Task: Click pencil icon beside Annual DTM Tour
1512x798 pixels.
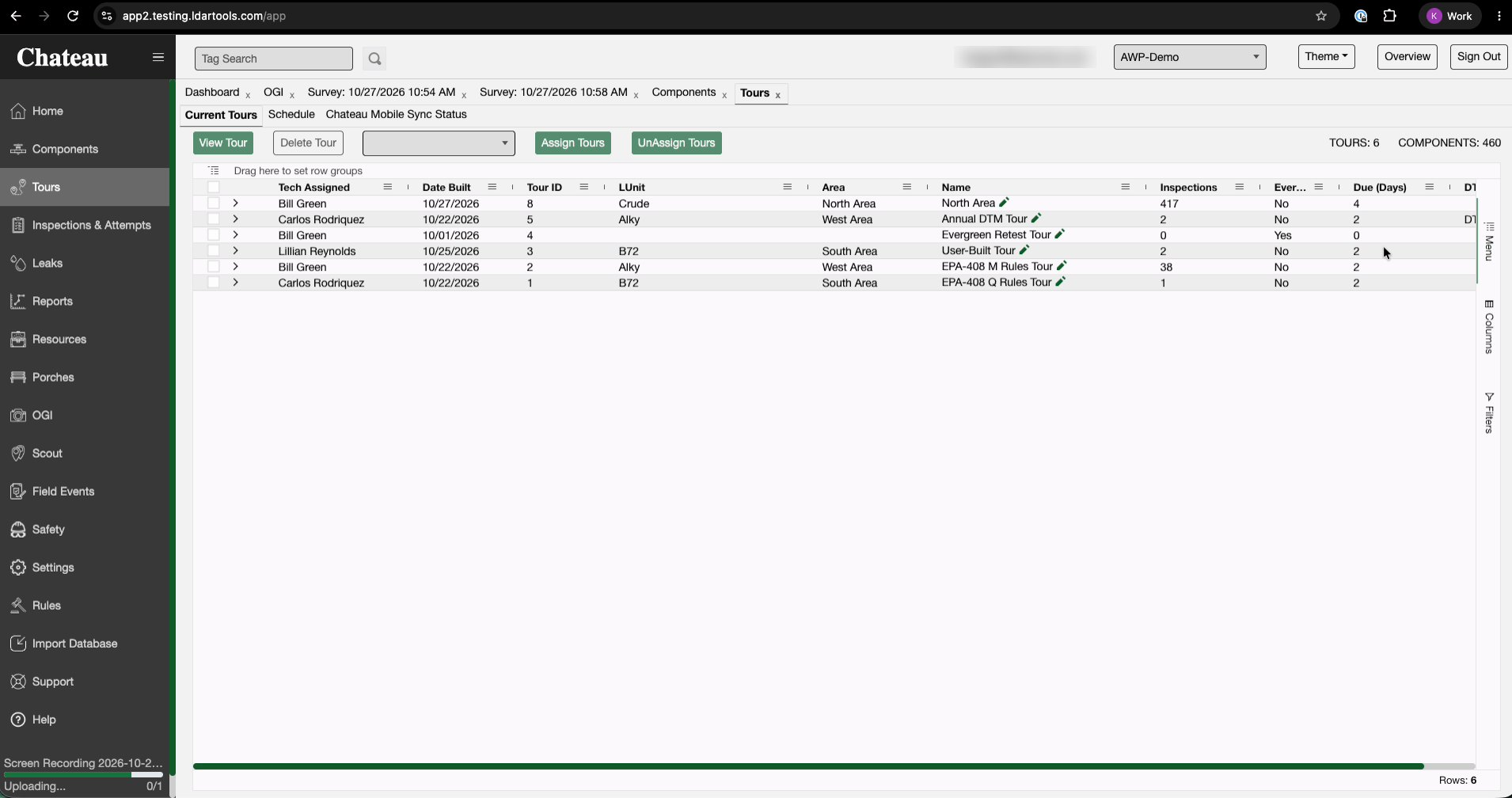Action: 1036,218
